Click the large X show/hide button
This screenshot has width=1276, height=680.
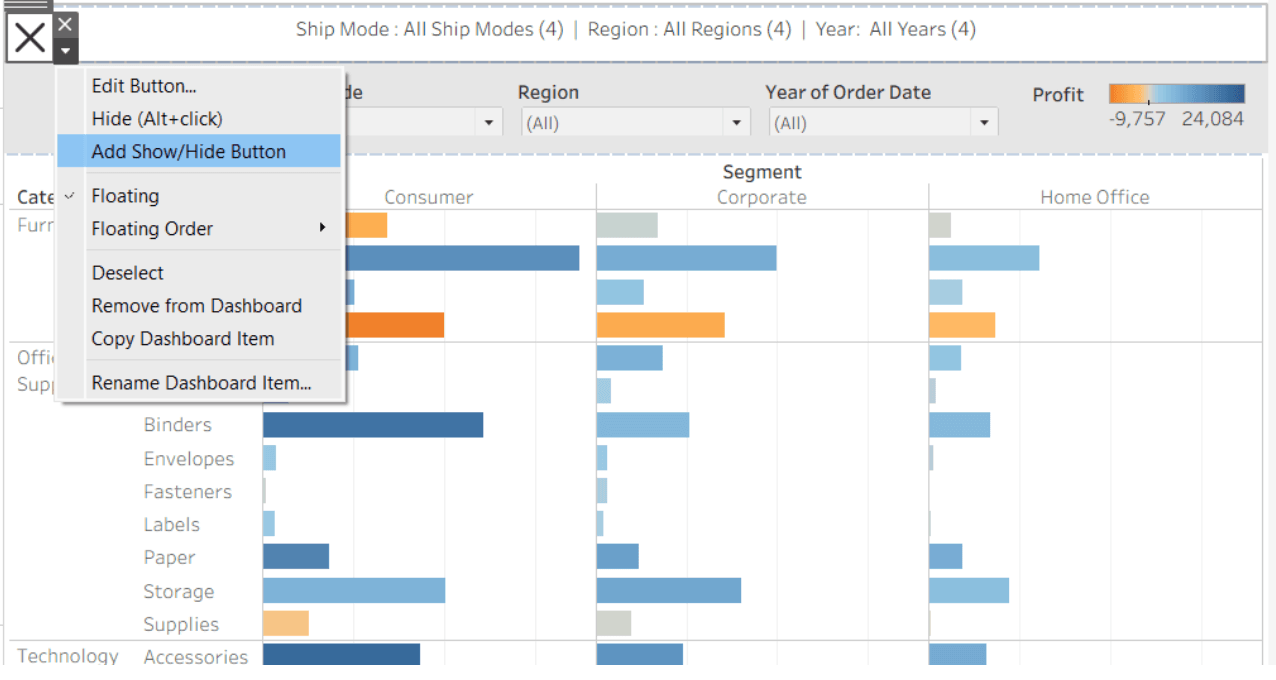30,38
